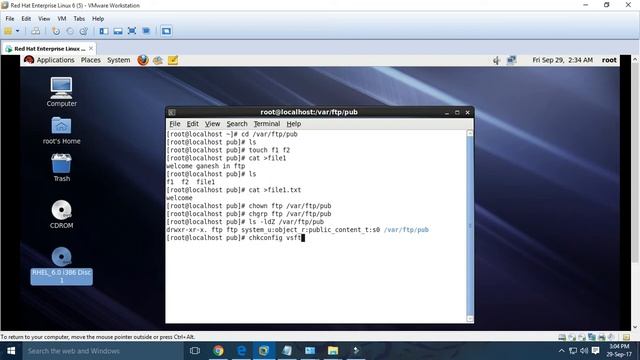
Task: Open the snapshot manager
Action: (84, 31)
